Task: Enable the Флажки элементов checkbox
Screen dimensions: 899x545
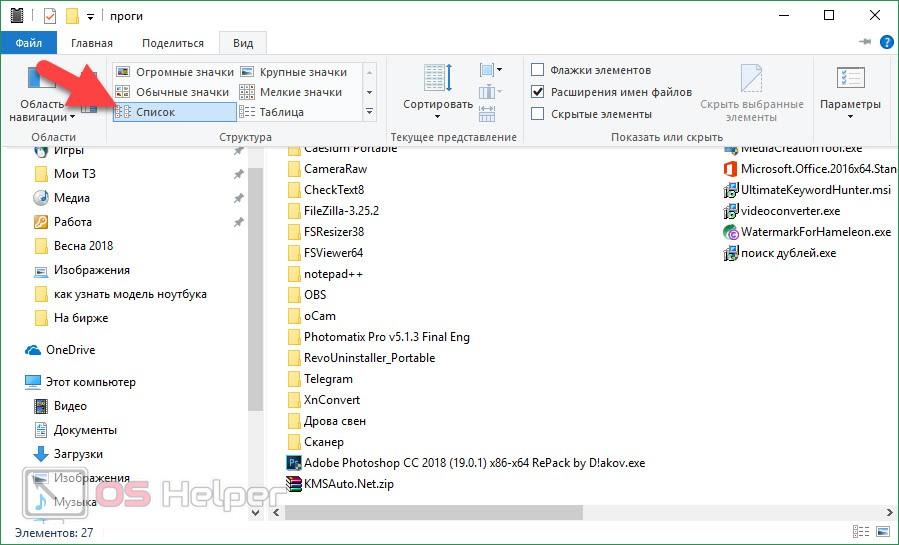Action: point(538,70)
